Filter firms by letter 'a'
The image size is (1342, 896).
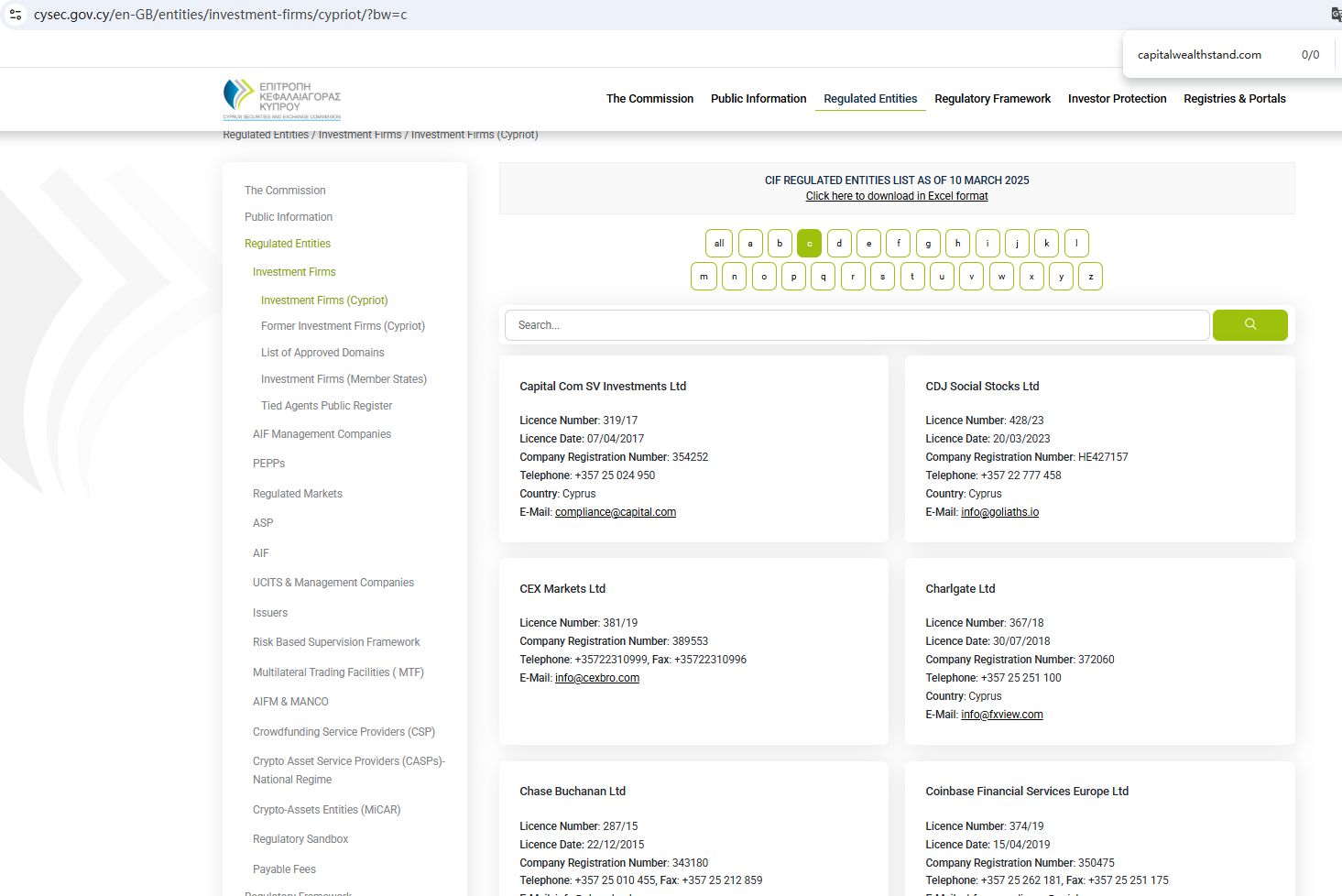[x=750, y=244]
